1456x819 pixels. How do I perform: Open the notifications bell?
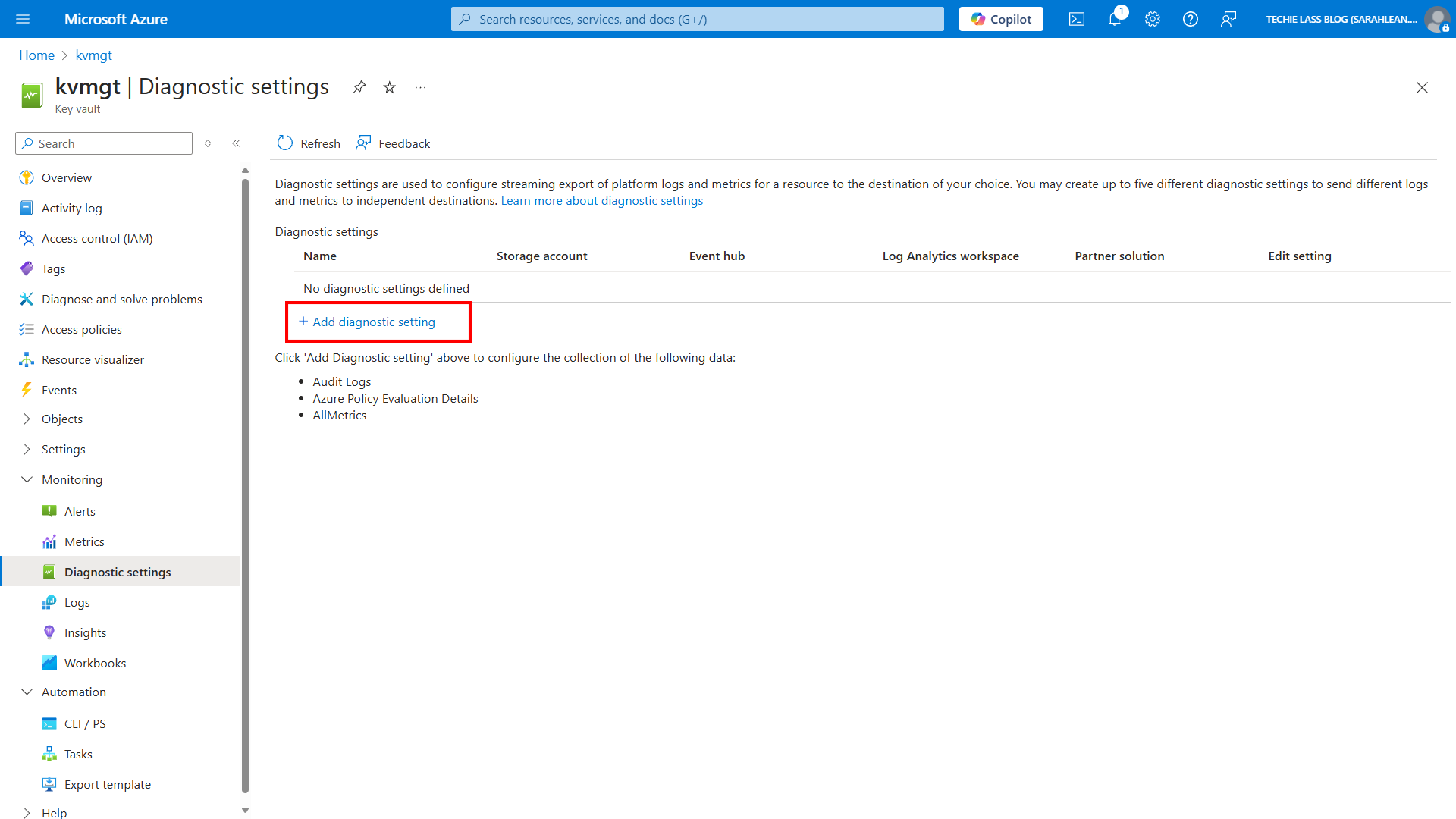(1114, 19)
